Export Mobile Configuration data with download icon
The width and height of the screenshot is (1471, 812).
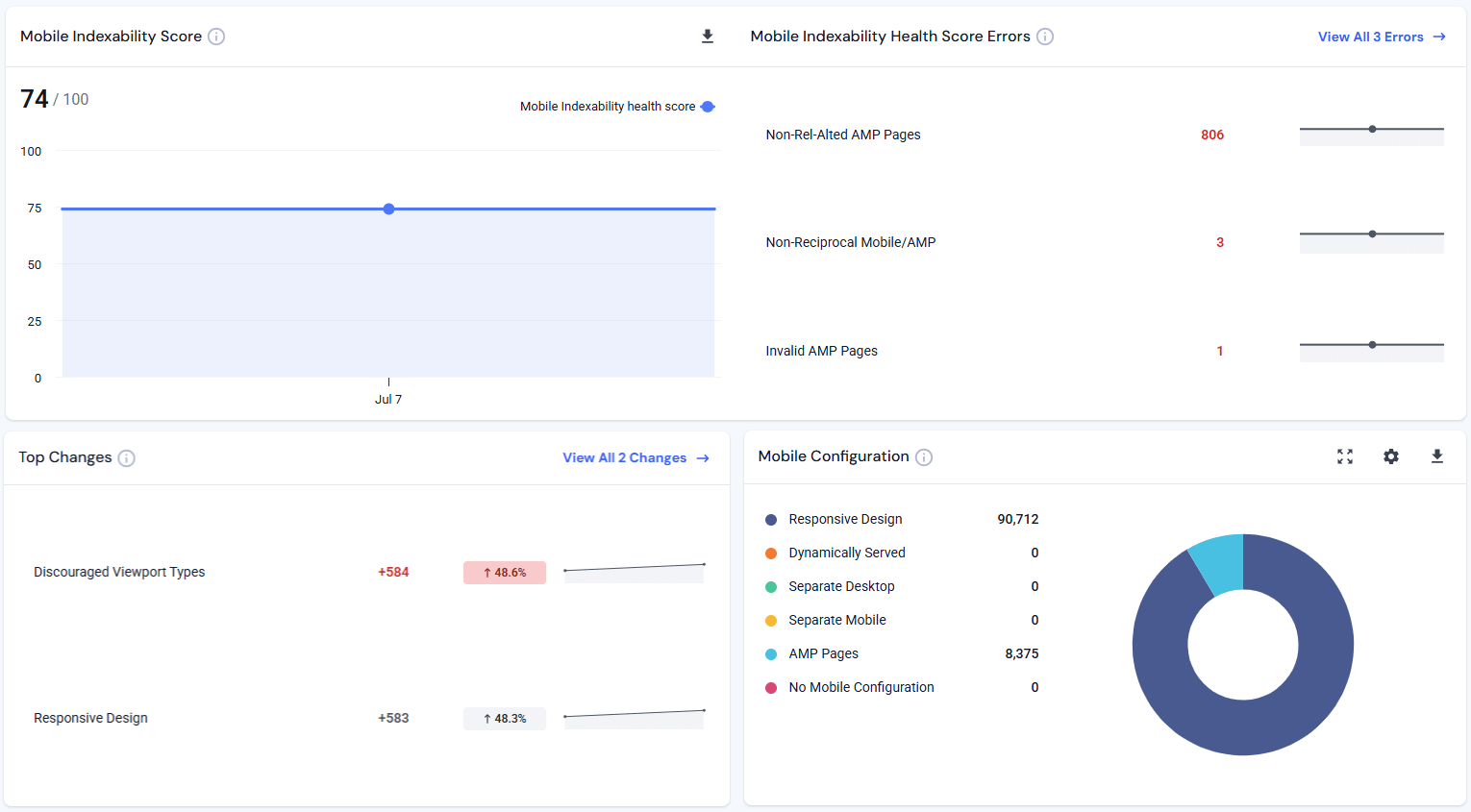coord(1437,456)
